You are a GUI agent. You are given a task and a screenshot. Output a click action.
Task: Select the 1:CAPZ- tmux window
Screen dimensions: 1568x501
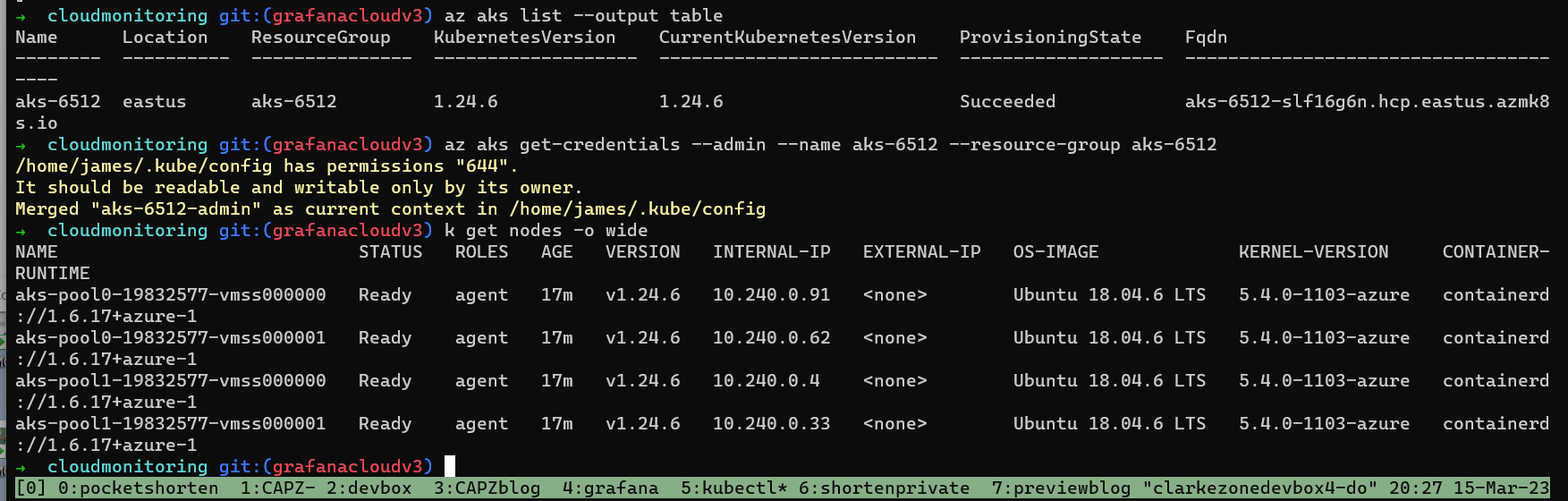point(277,488)
